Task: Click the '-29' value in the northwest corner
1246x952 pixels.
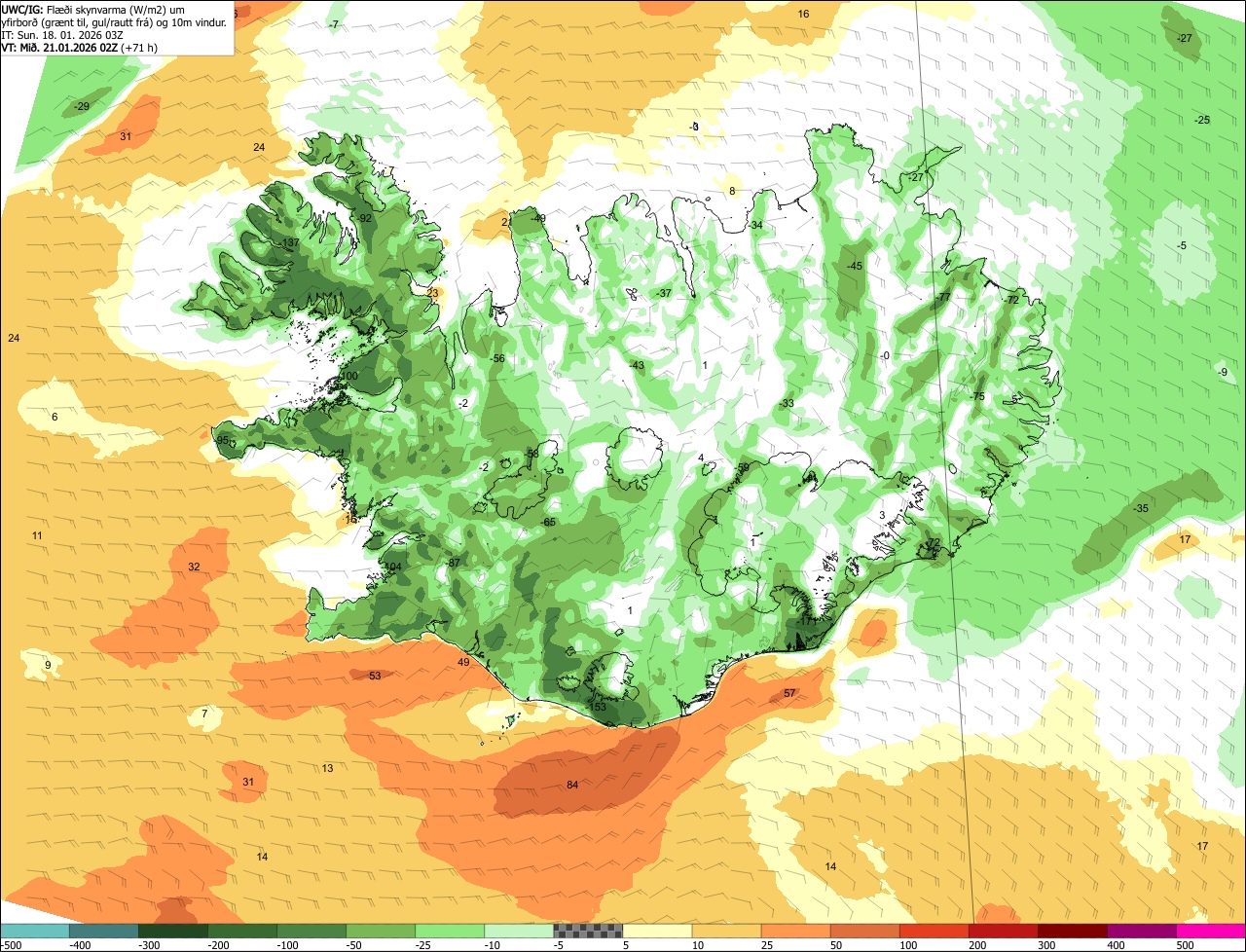Action: [x=81, y=106]
